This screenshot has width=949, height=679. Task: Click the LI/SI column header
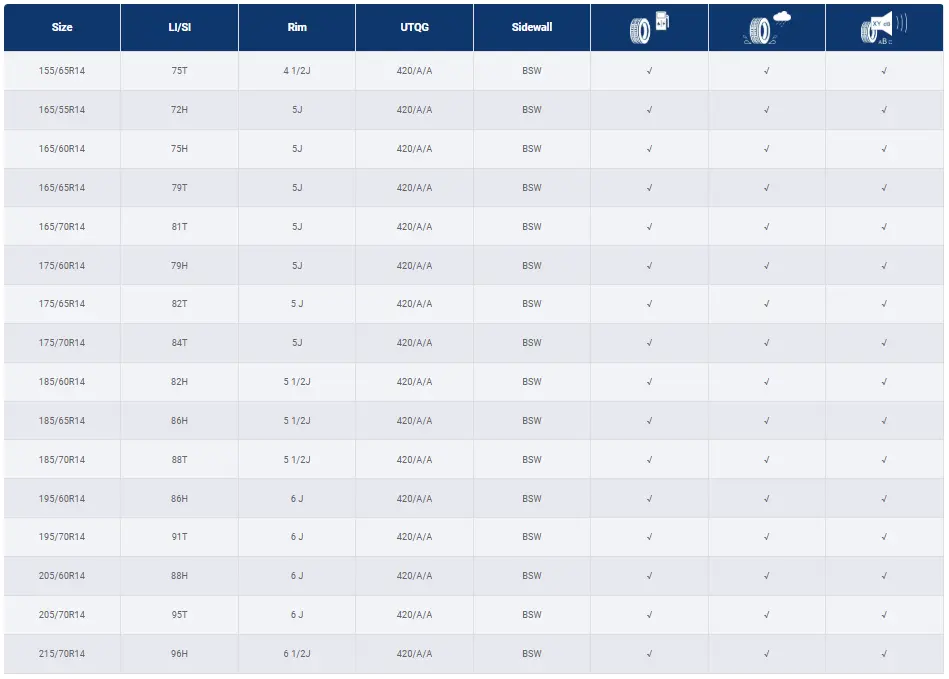click(x=179, y=28)
